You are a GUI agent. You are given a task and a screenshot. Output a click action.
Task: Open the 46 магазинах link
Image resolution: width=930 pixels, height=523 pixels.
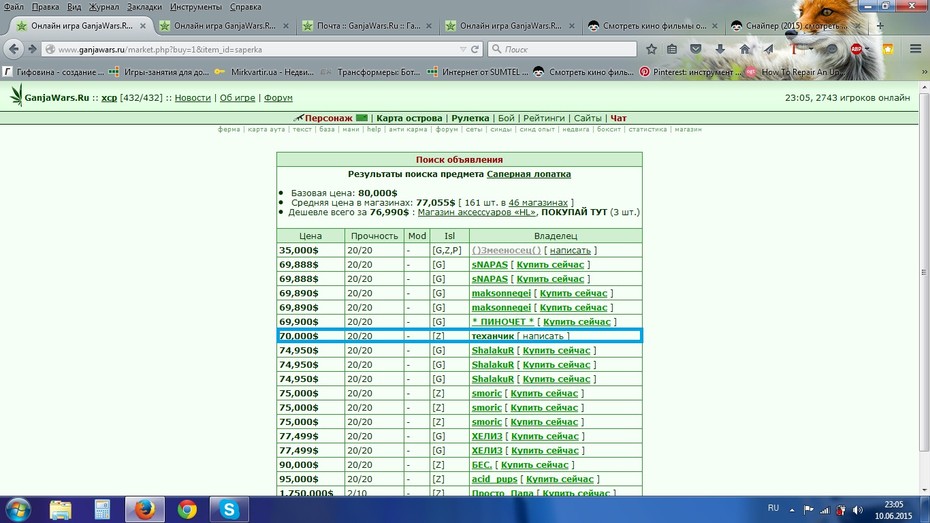coord(538,202)
